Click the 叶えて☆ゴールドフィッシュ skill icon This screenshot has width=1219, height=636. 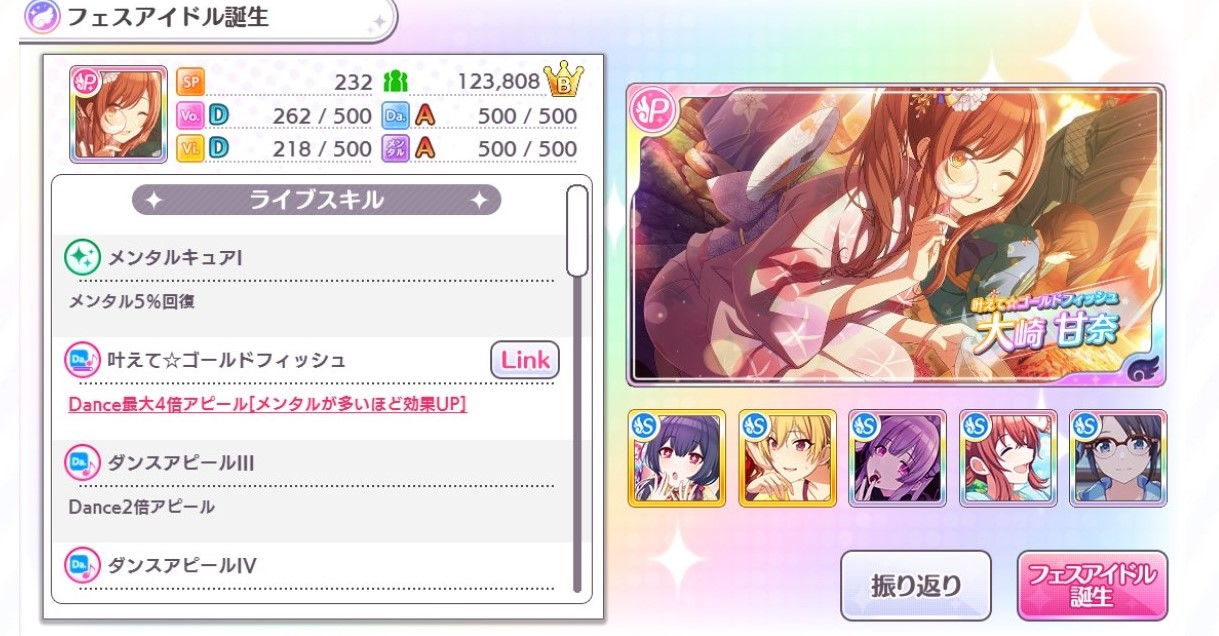pos(82,360)
